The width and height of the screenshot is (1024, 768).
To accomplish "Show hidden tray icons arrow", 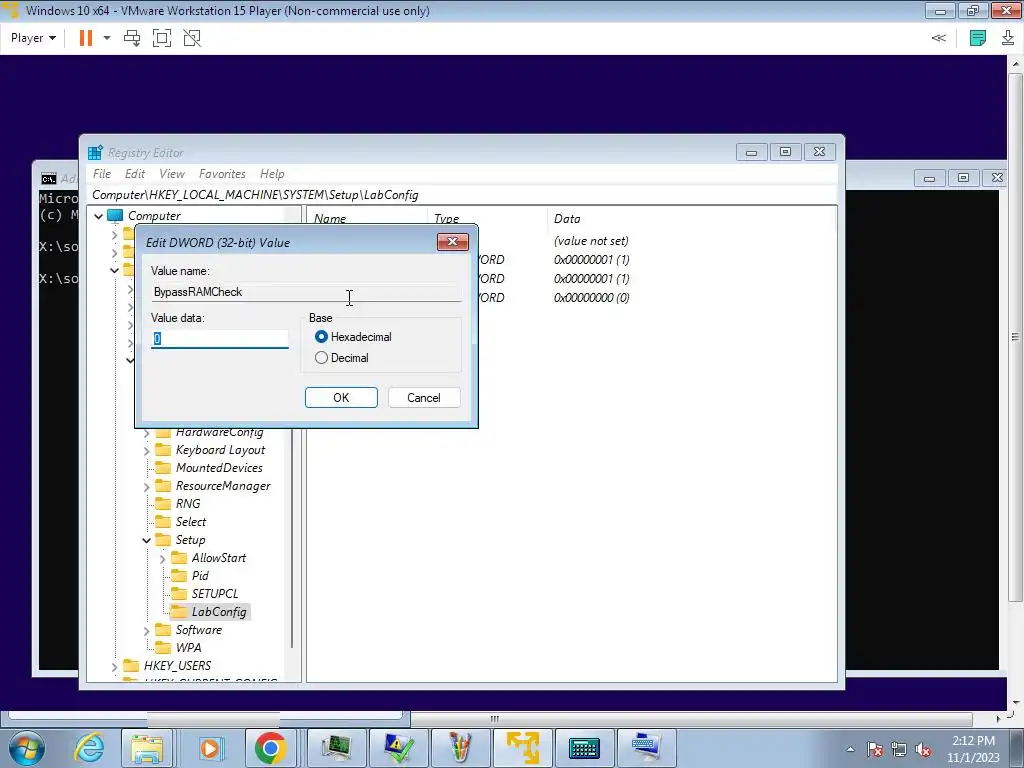I will (850, 749).
